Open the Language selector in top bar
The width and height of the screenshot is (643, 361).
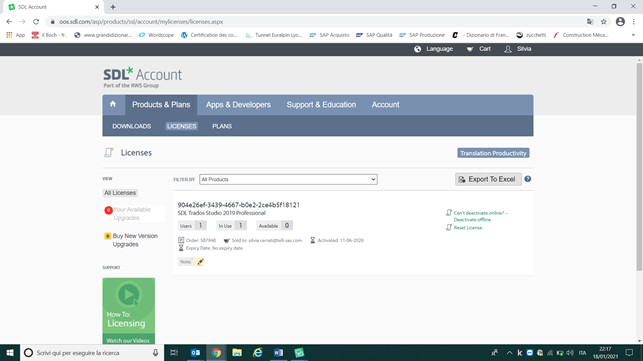(x=433, y=49)
